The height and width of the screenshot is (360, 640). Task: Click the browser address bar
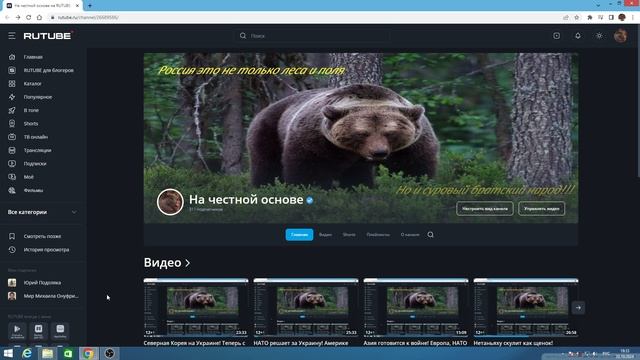pyautogui.click(x=304, y=18)
